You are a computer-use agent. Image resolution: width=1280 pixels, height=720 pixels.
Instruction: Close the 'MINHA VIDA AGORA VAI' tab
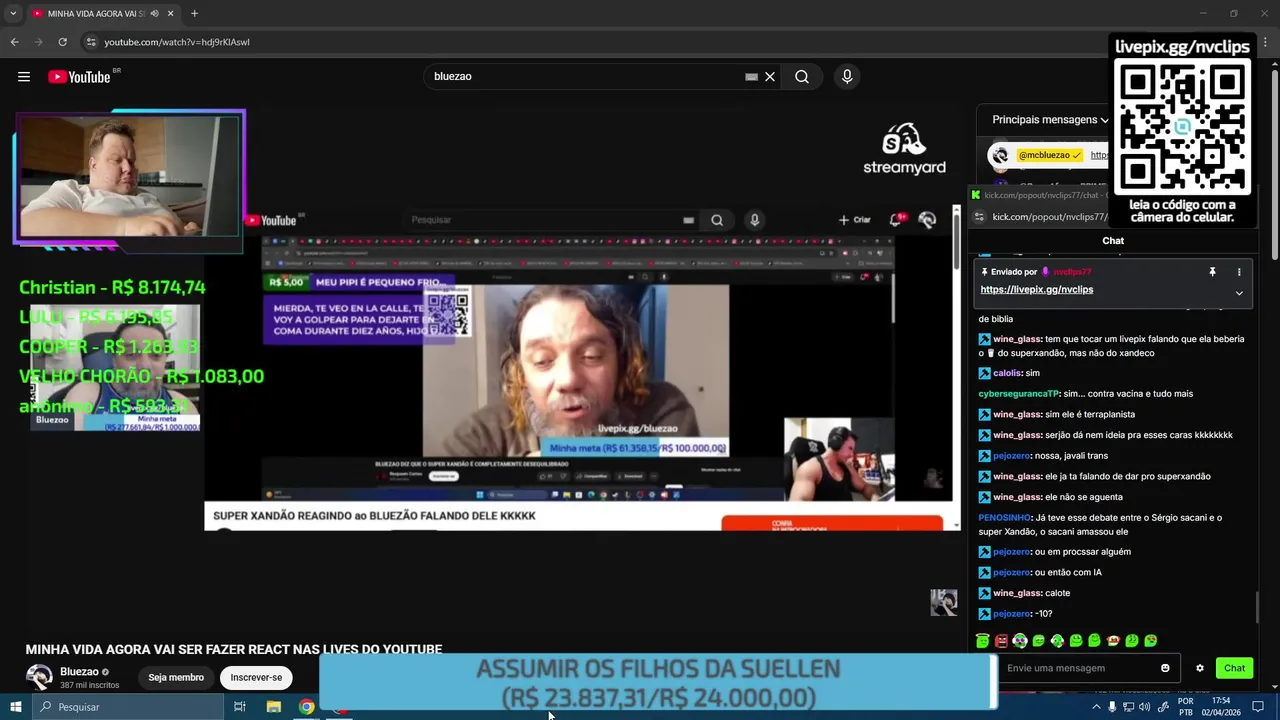point(170,14)
